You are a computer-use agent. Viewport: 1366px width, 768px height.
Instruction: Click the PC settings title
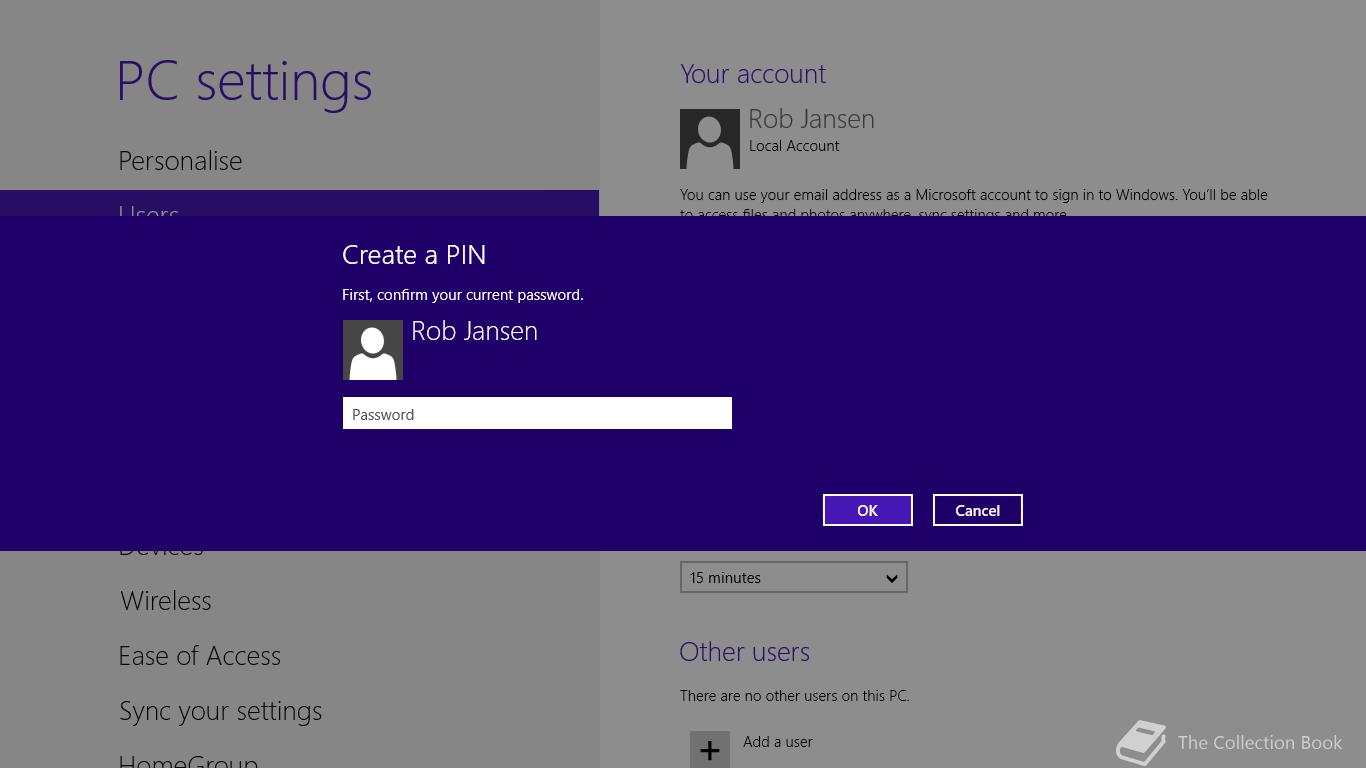point(245,82)
